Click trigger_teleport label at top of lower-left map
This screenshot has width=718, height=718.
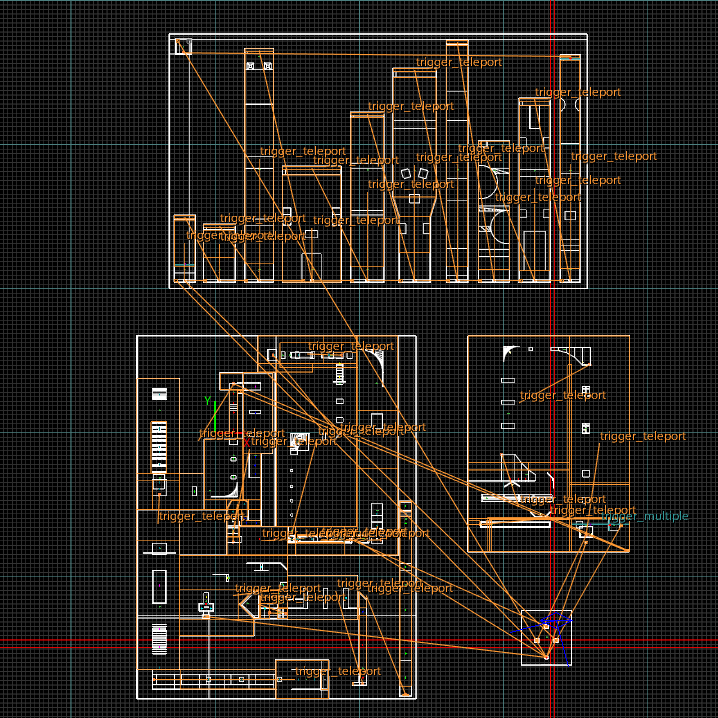(351, 346)
